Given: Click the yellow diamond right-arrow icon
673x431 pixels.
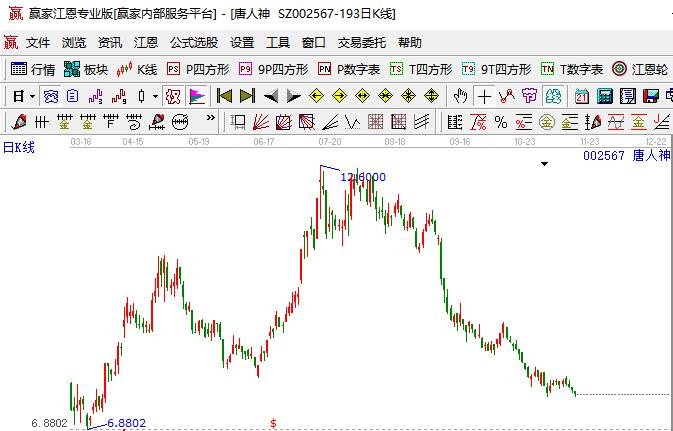Looking at the screenshot, I should point(340,96).
